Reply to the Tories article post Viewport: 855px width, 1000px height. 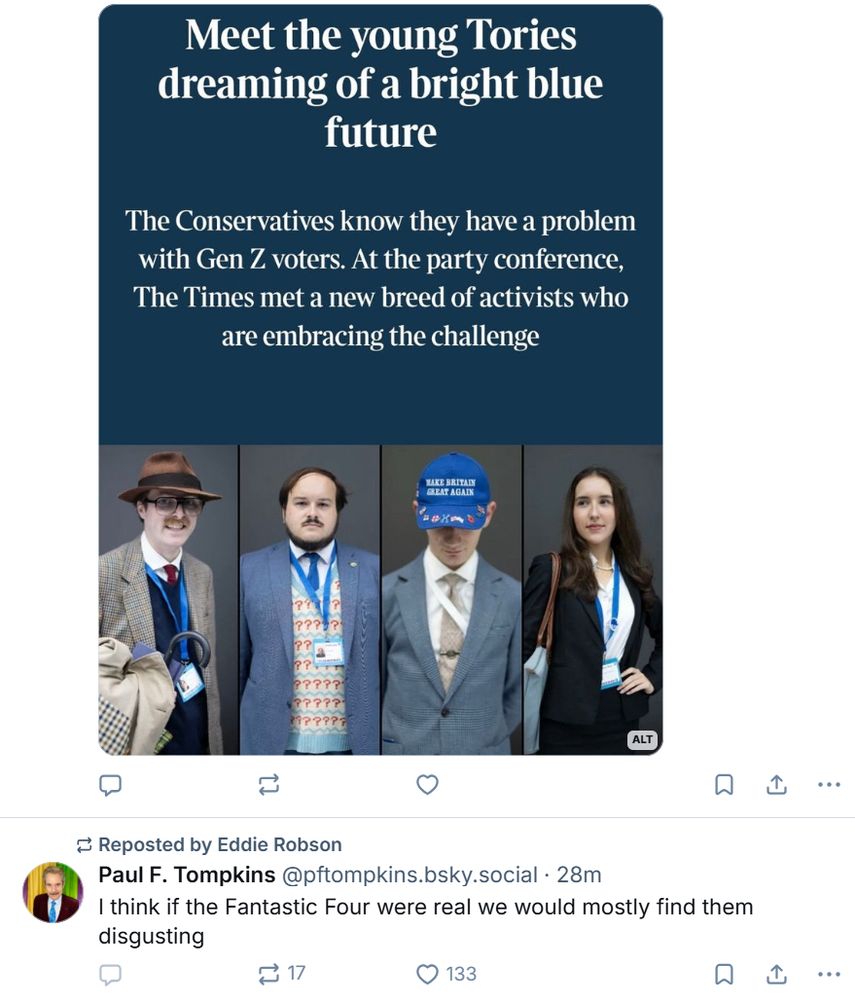[110, 784]
